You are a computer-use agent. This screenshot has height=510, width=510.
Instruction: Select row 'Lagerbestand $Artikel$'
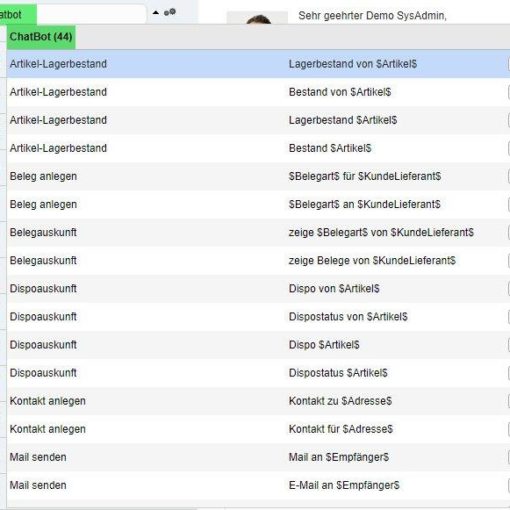258,120
